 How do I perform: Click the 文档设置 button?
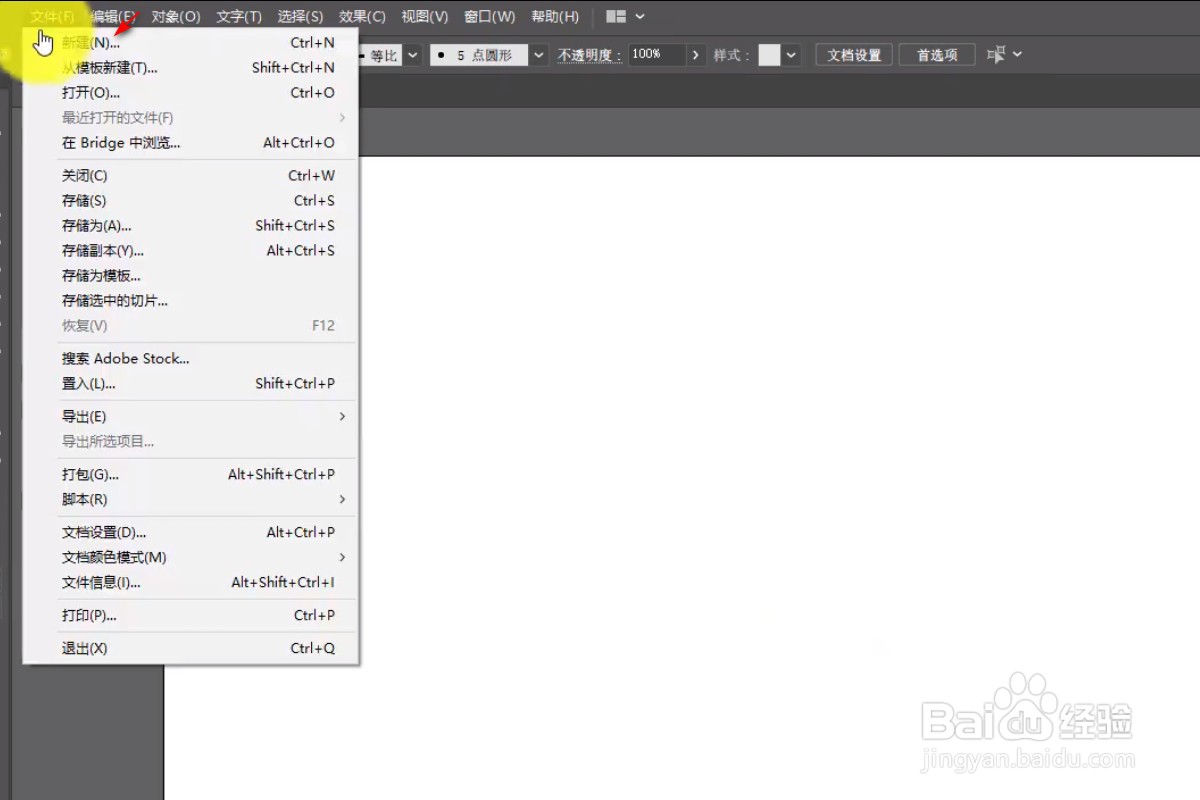point(854,55)
